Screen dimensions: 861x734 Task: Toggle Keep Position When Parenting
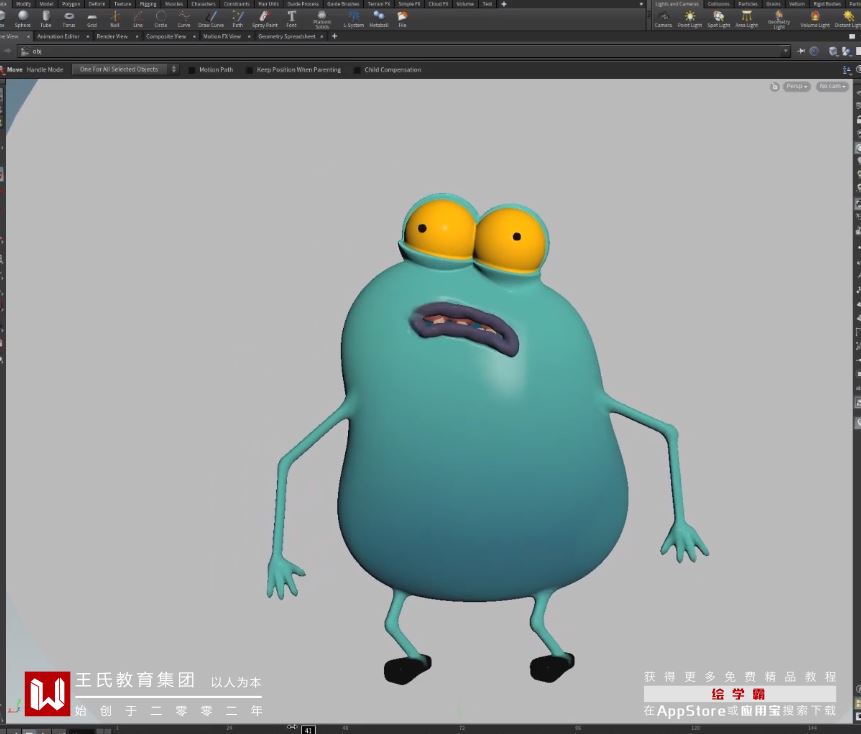[250, 70]
